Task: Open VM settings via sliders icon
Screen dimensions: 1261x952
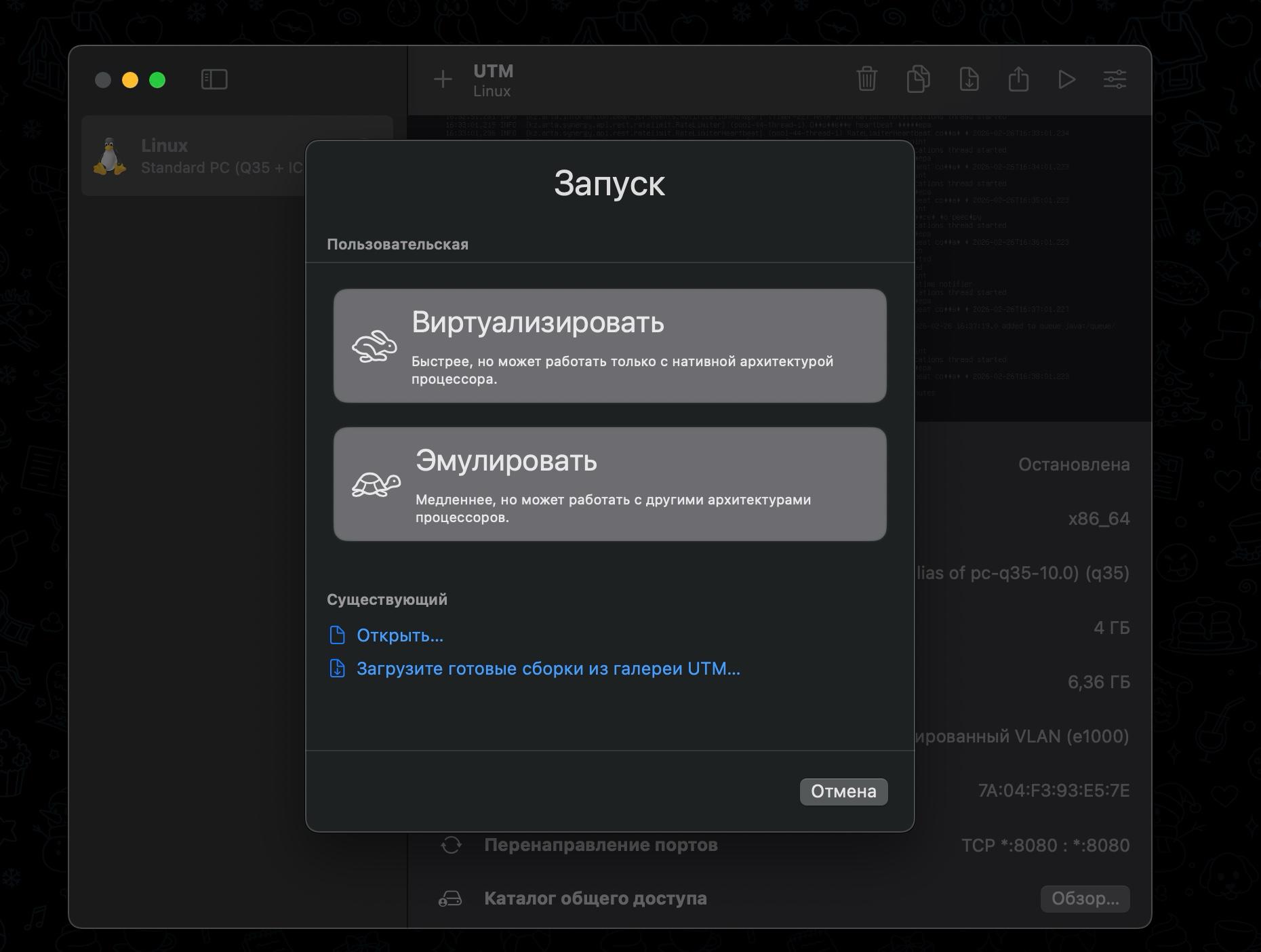Action: 1115,80
